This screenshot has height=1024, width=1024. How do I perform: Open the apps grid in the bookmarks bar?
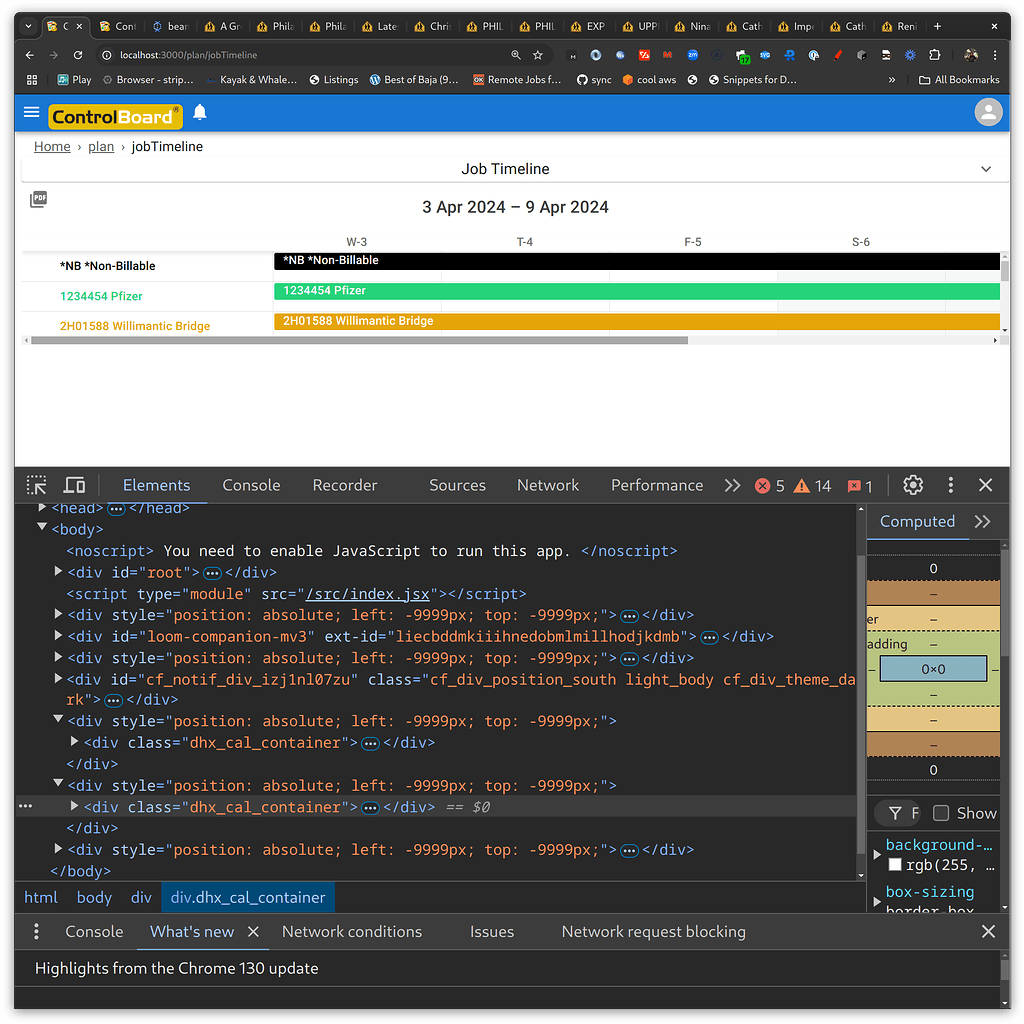click(32, 80)
